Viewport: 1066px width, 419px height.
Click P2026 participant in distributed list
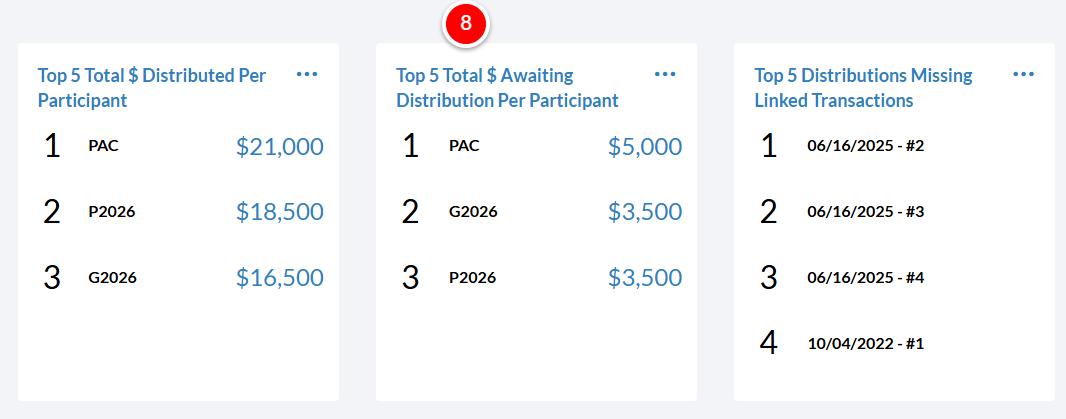111,212
